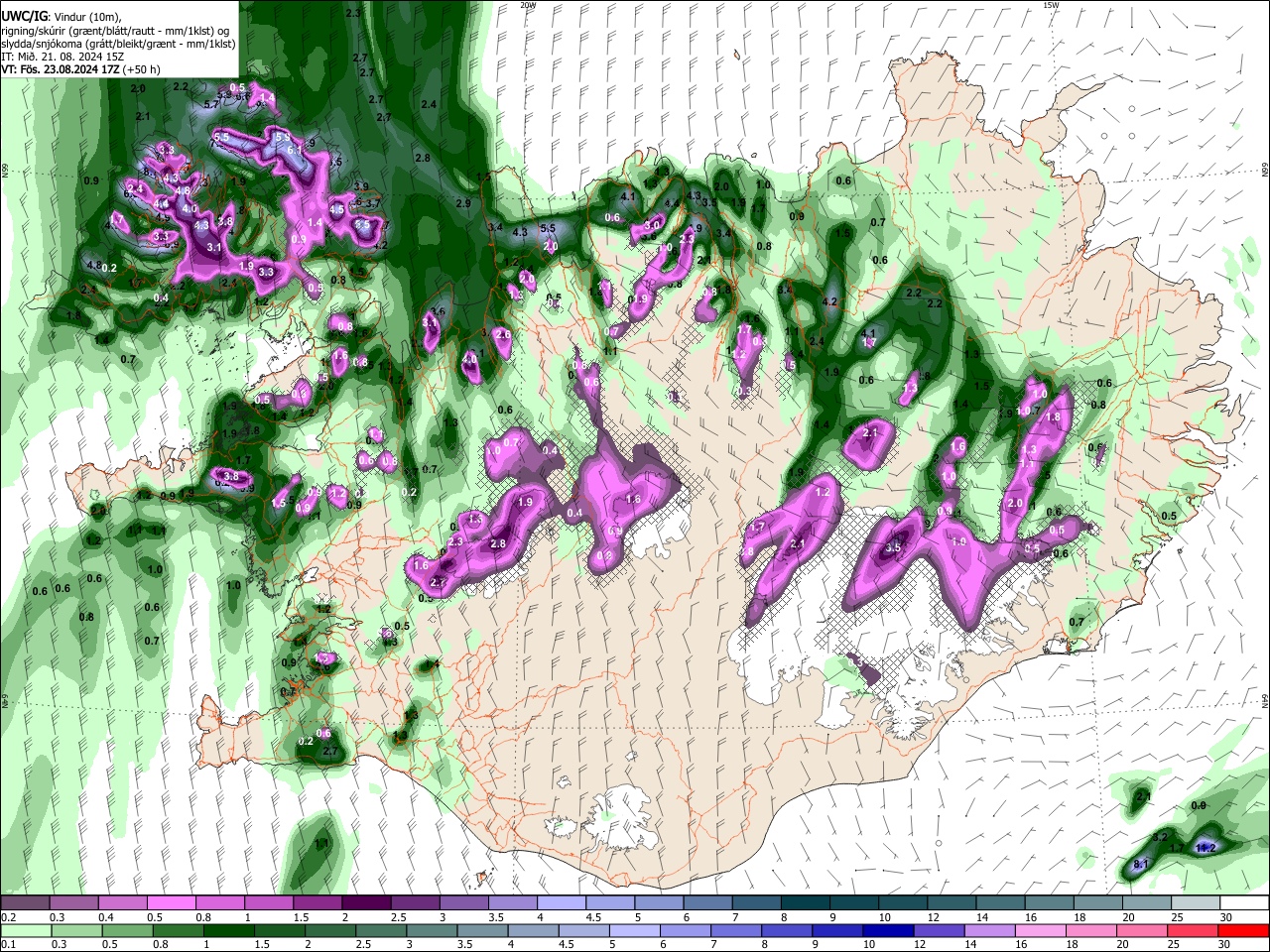The width and height of the screenshot is (1270, 952).
Task: Select the periwinkle swatch labeled 6 on lower scale
Action: [685, 930]
